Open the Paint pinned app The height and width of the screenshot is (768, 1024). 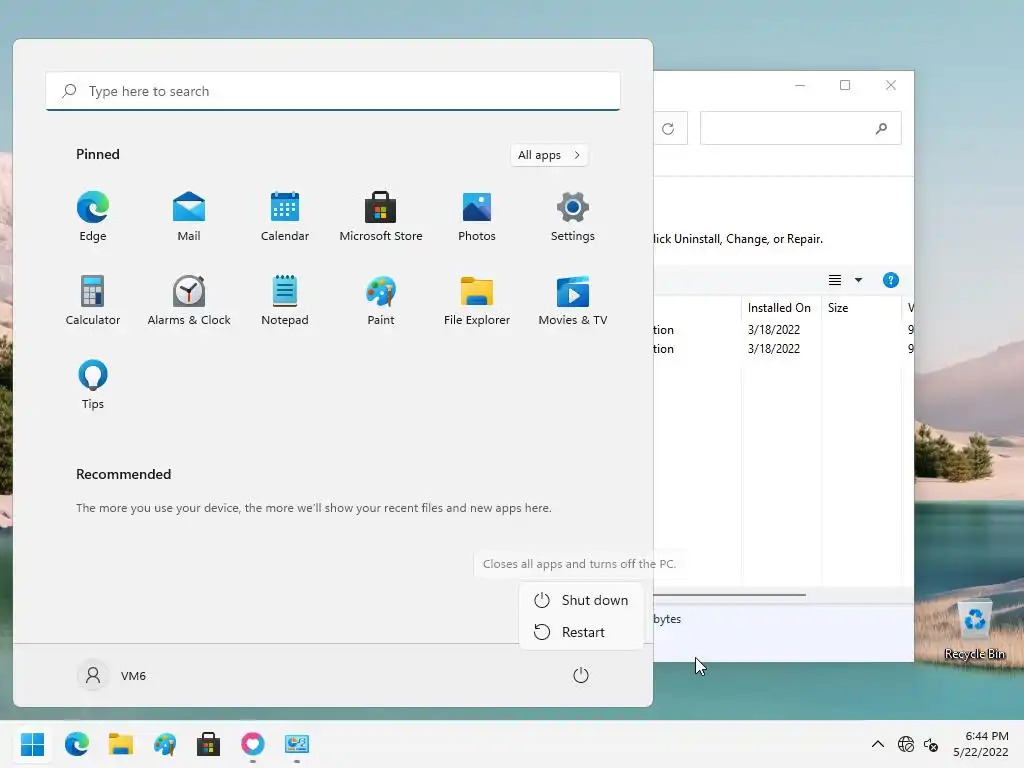(x=381, y=300)
